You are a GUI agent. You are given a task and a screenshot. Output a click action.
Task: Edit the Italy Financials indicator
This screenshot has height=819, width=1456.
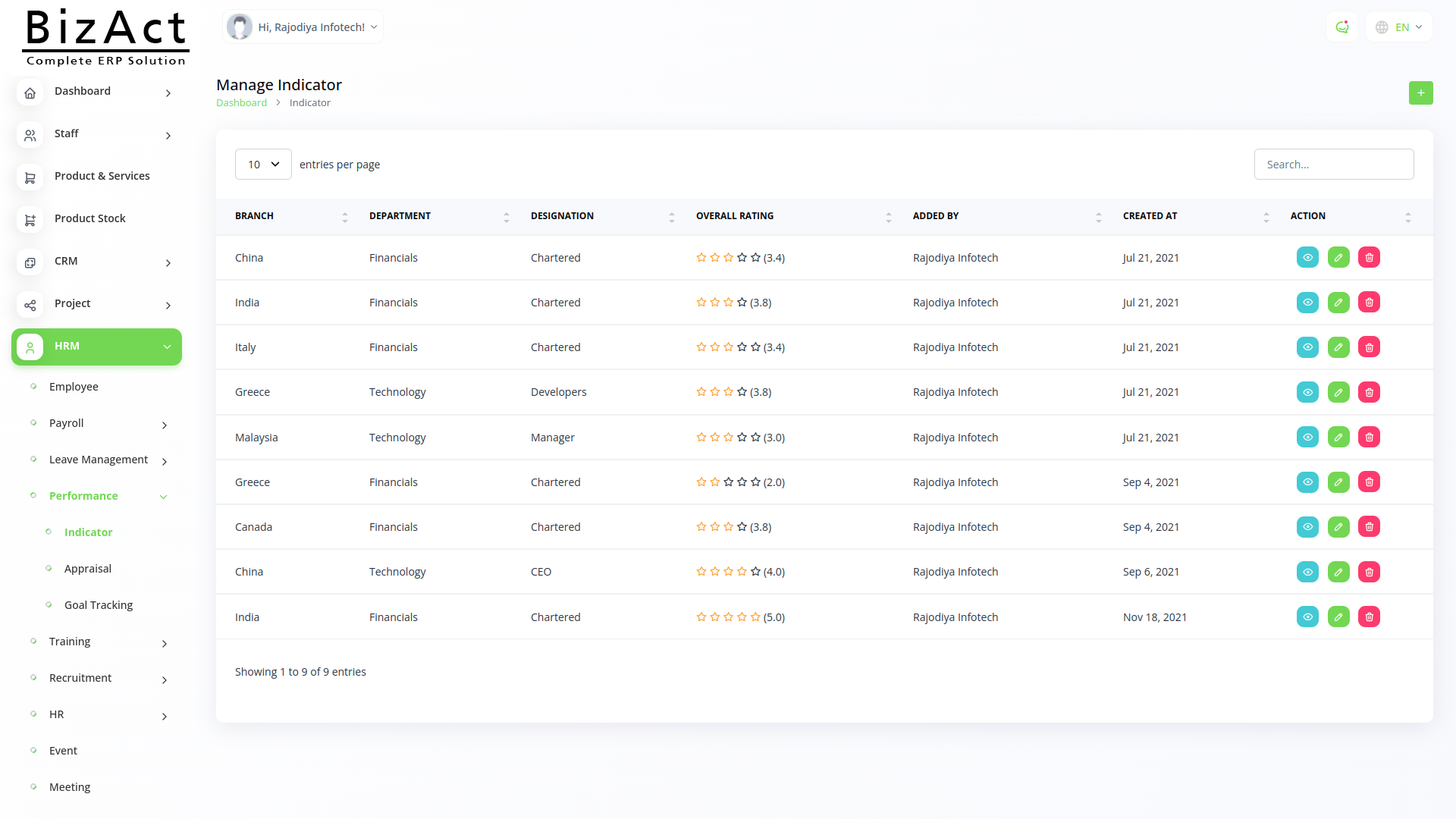point(1338,347)
